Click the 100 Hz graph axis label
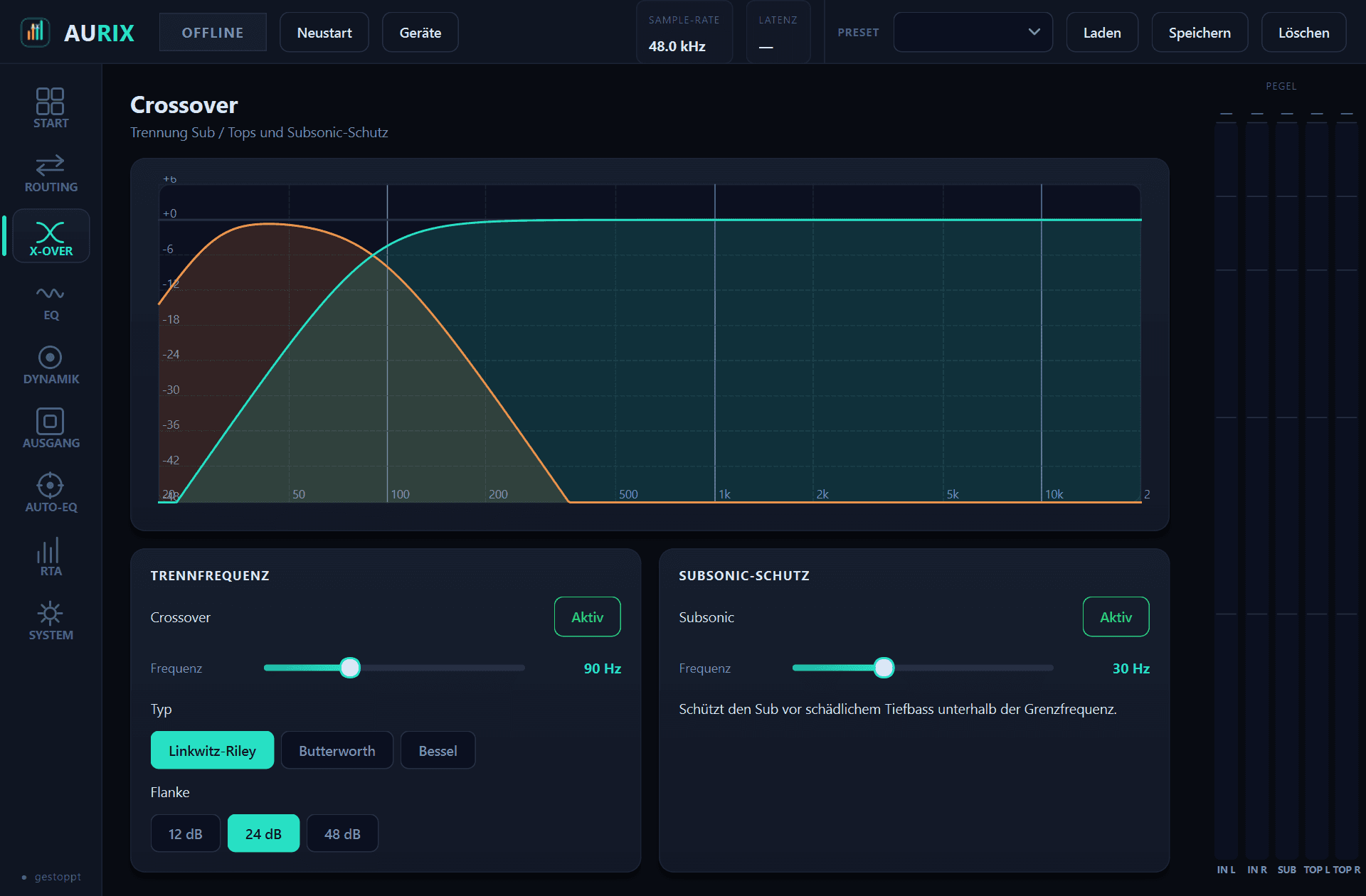 click(x=401, y=494)
